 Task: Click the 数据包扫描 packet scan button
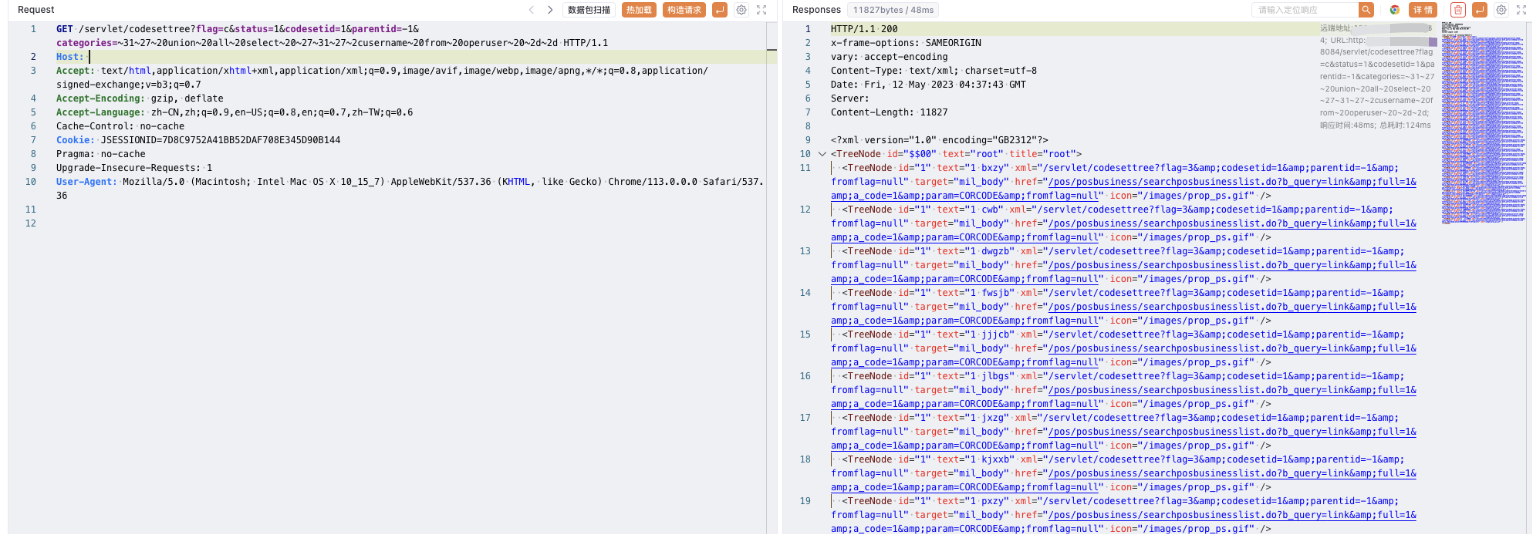click(x=590, y=10)
